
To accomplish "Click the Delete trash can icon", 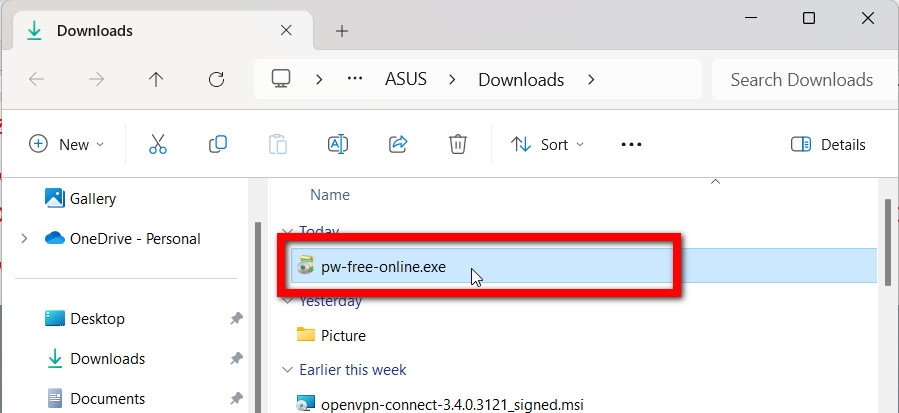I will click(458, 144).
